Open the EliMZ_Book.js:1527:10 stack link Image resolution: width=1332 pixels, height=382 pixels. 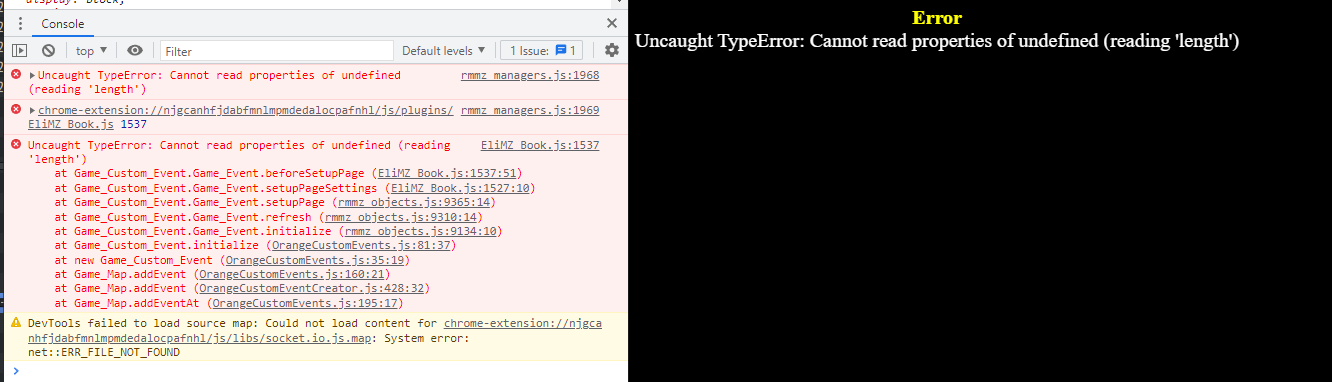pyautogui.click(x=461, y=187)
